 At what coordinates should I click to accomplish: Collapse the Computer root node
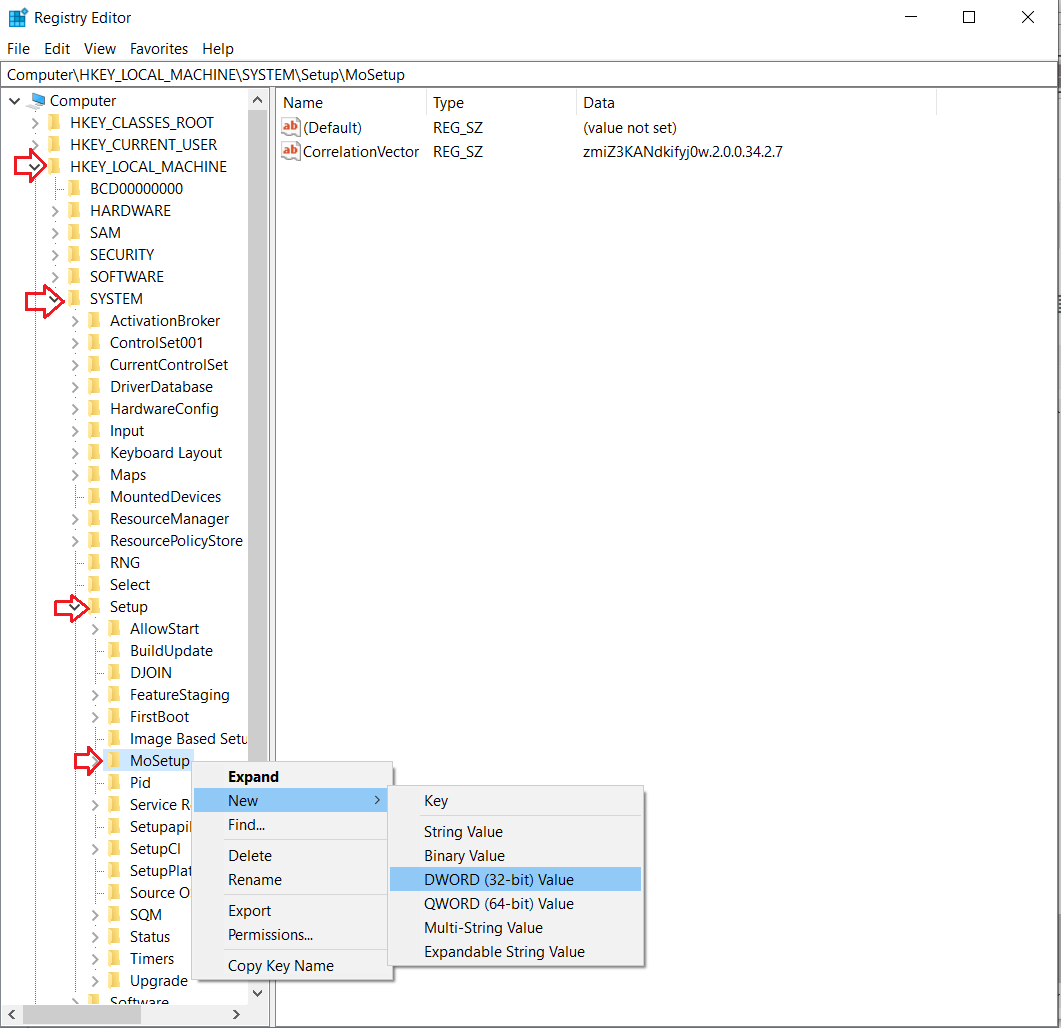click(14, 101)
